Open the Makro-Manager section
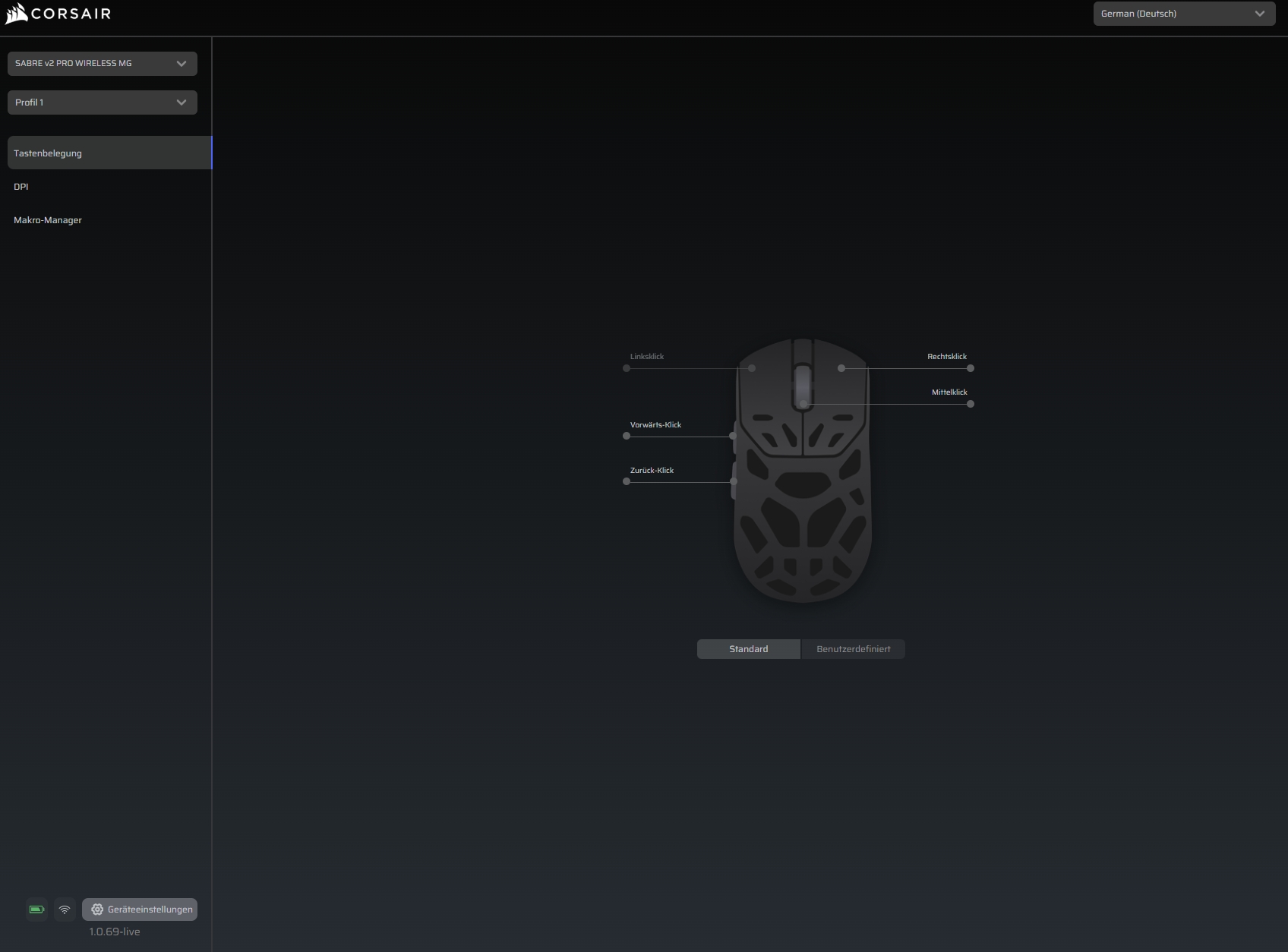This screenshot has width=1288, height=952. tap(48, 219)
